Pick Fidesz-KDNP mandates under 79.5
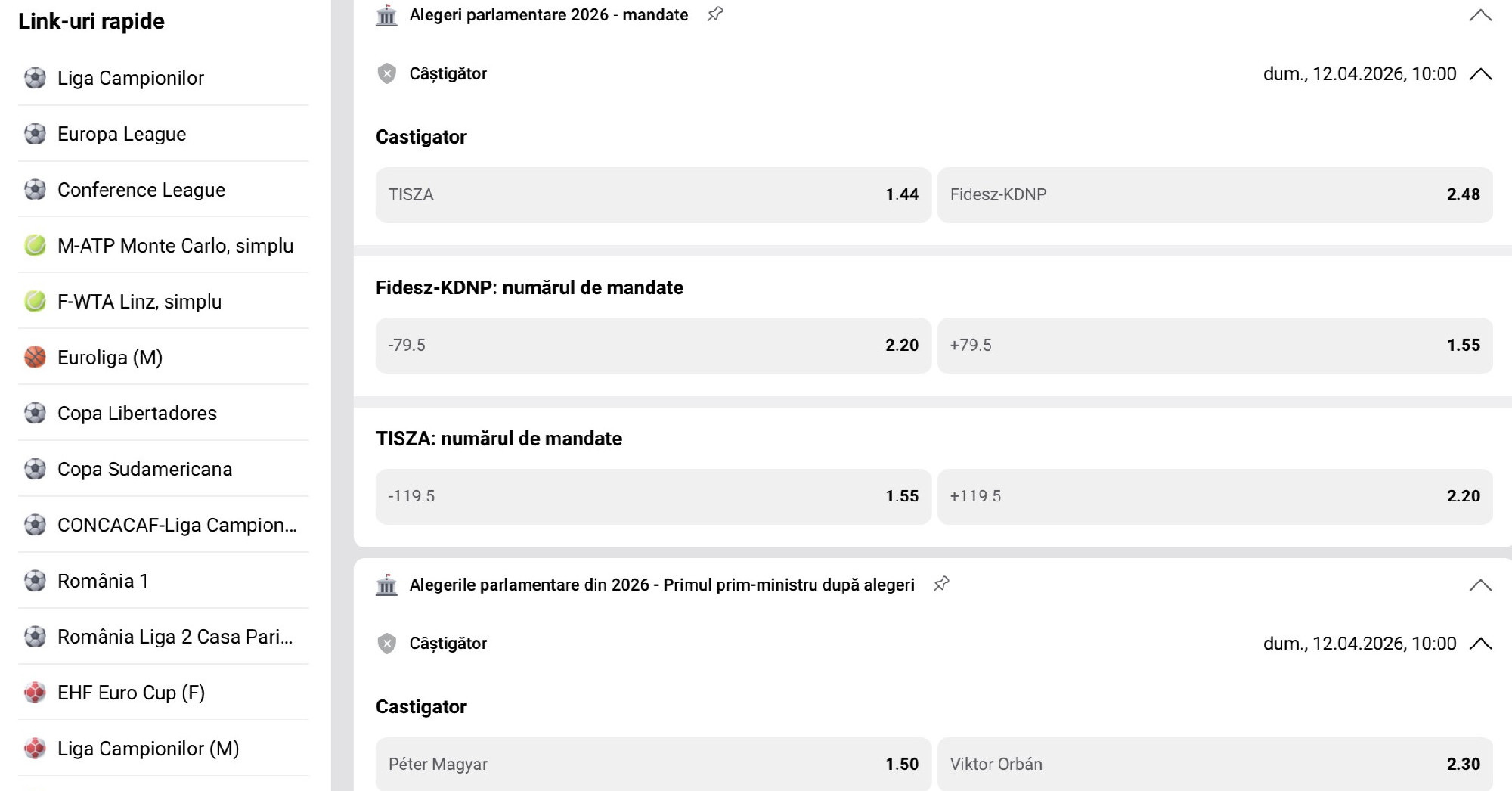The width and height of the screenshot is (1512, 791). [x=653, y=346]
